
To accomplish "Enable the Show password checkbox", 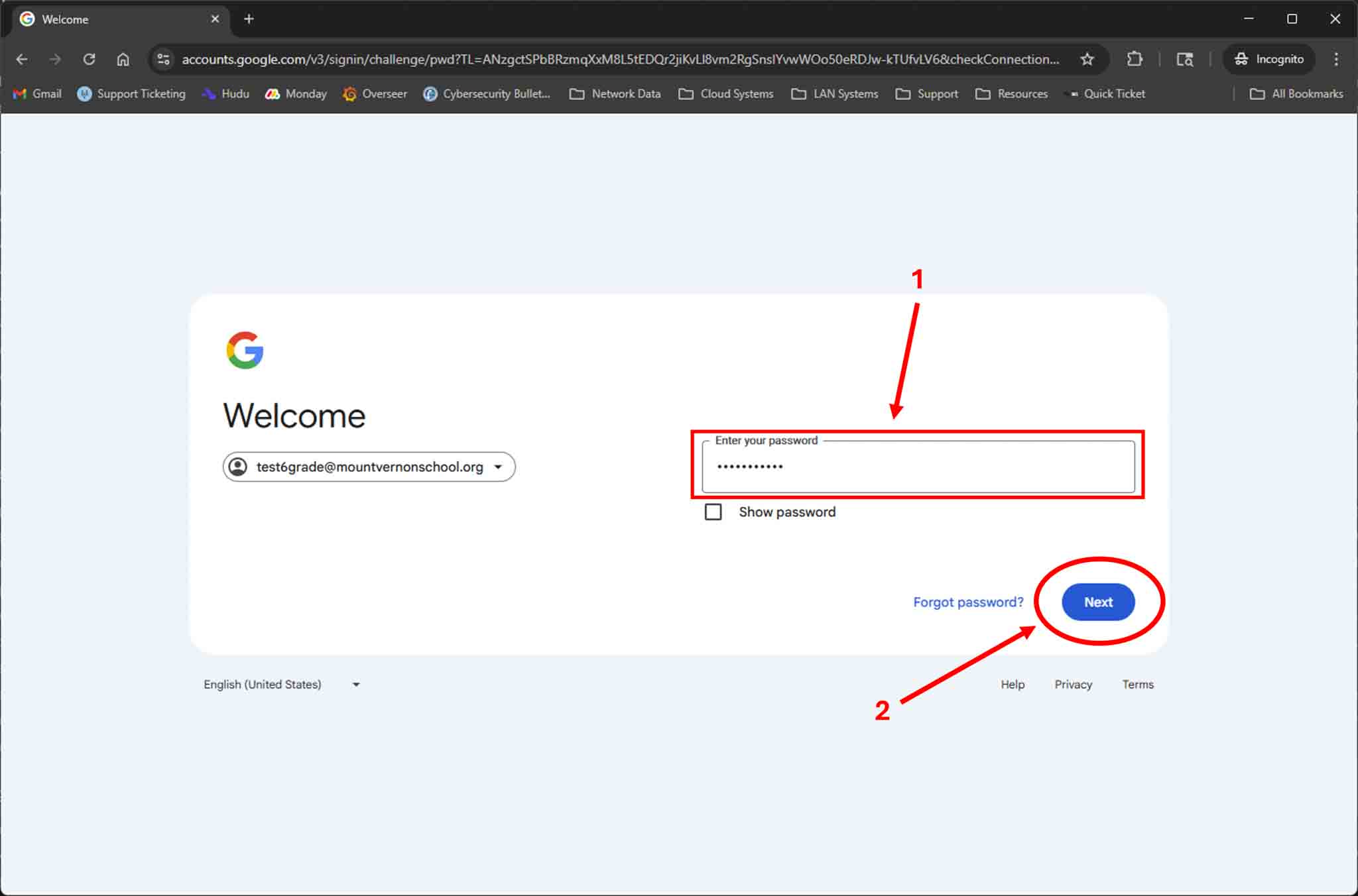I will [713, 512].
